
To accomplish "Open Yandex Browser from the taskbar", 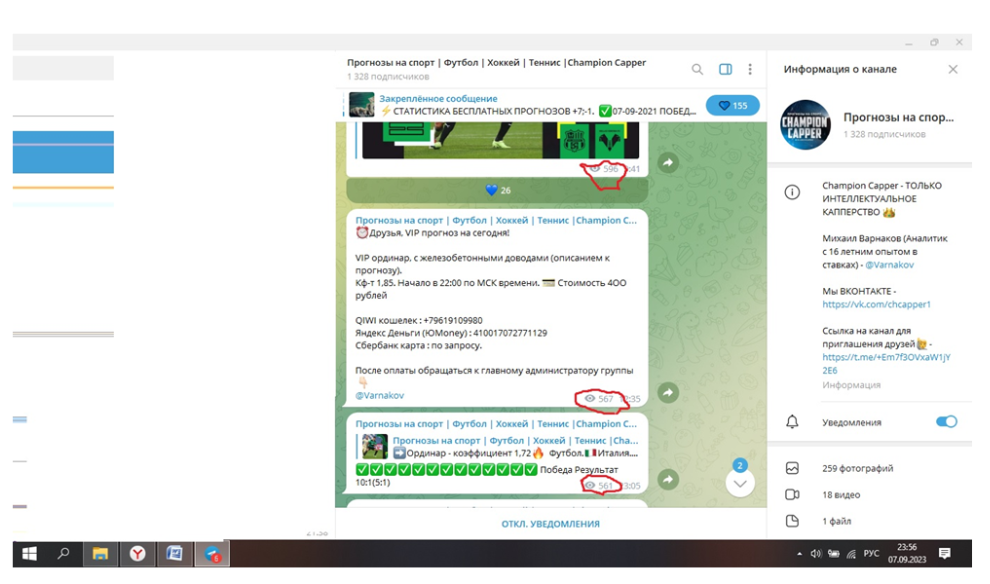I will (x=137, y=554).
